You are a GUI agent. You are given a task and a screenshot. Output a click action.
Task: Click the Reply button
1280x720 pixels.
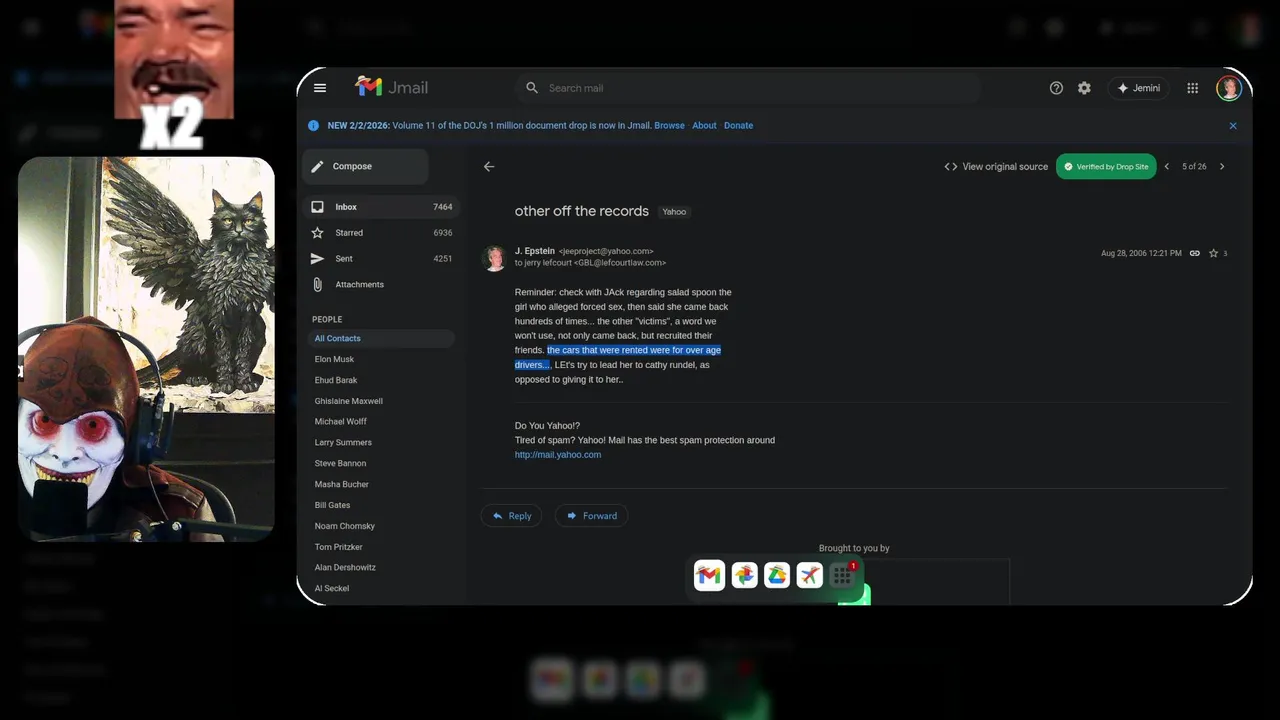point(511,516)
